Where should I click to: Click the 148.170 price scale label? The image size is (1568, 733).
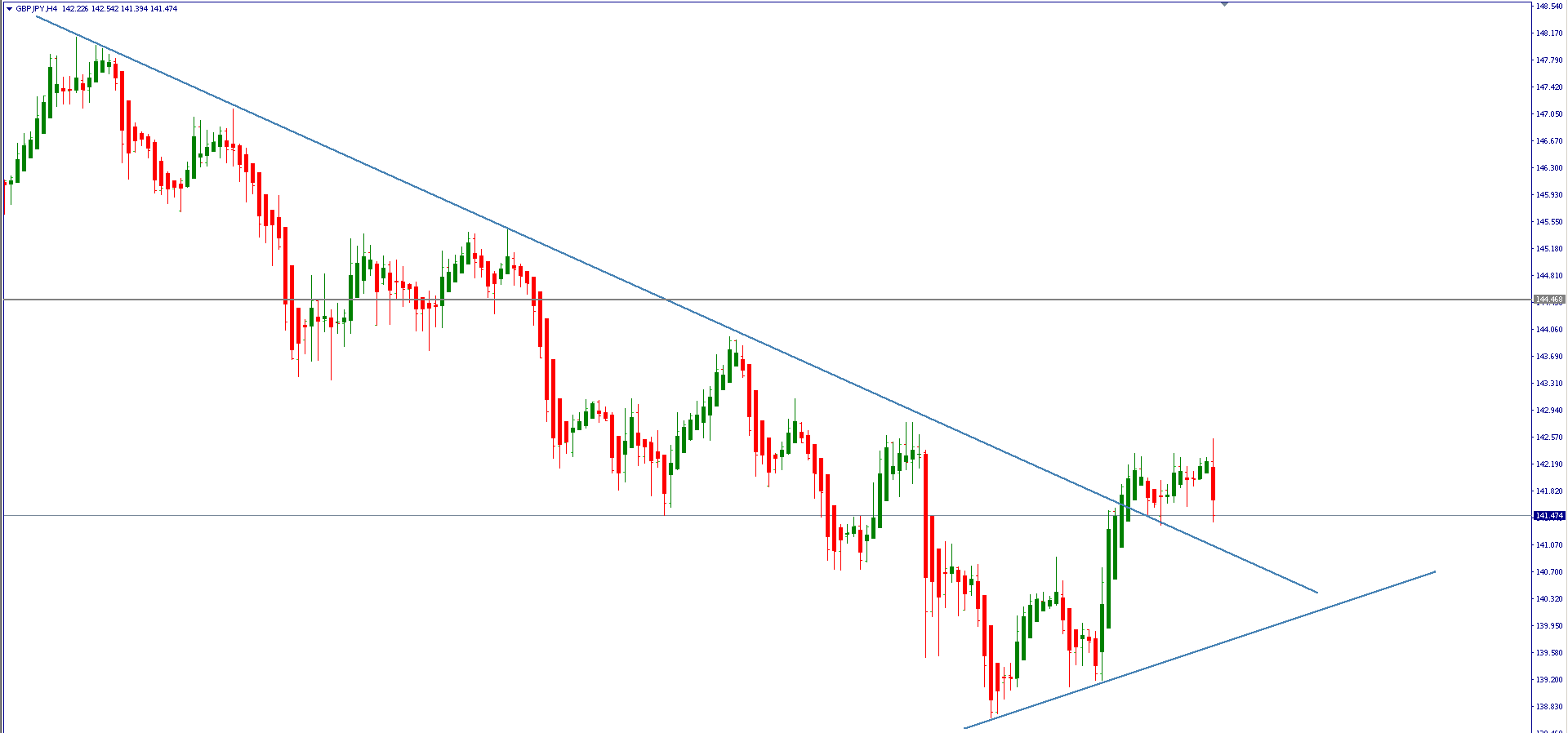1548,33
